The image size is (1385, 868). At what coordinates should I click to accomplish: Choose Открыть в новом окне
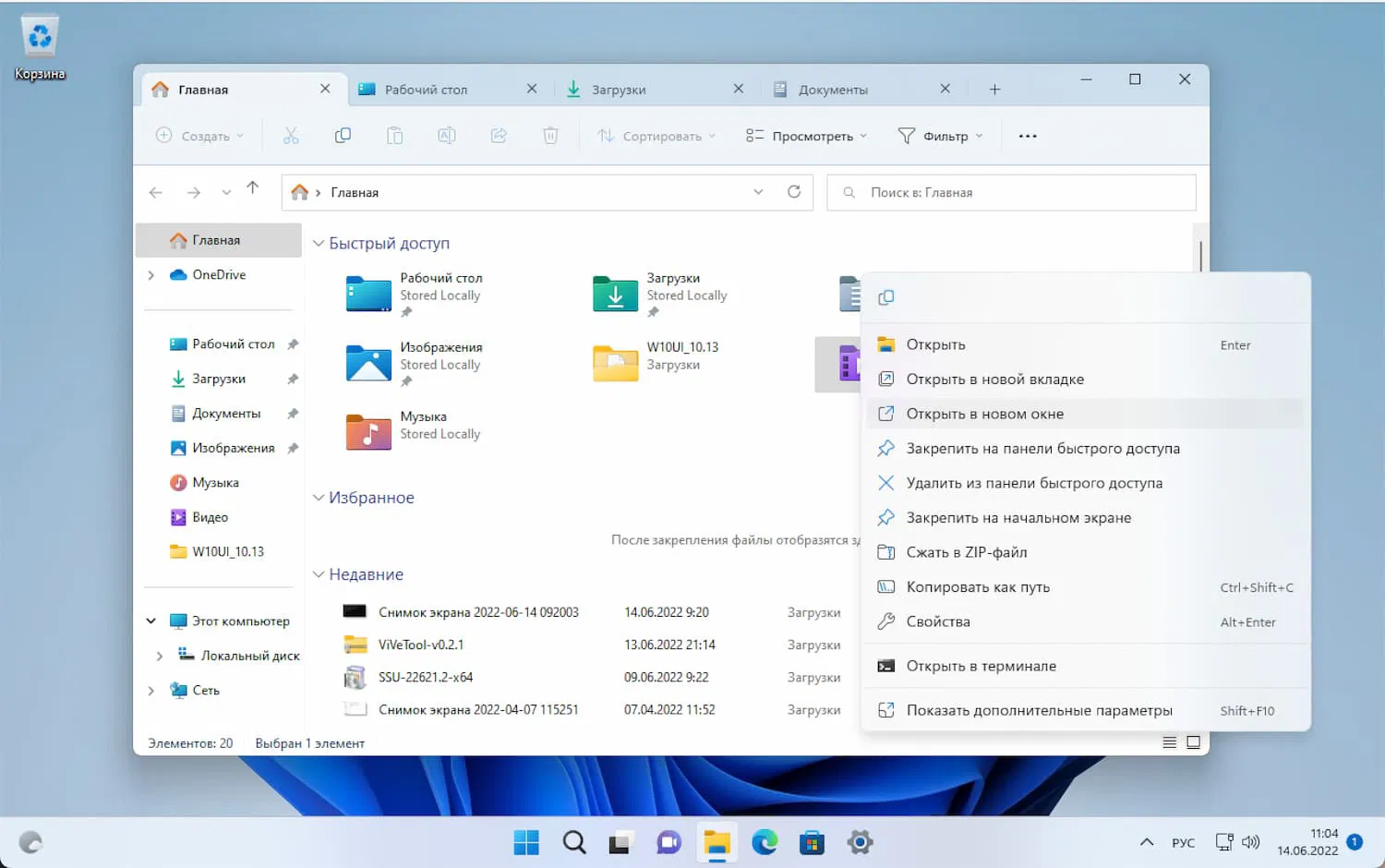tap(1086, 414)
